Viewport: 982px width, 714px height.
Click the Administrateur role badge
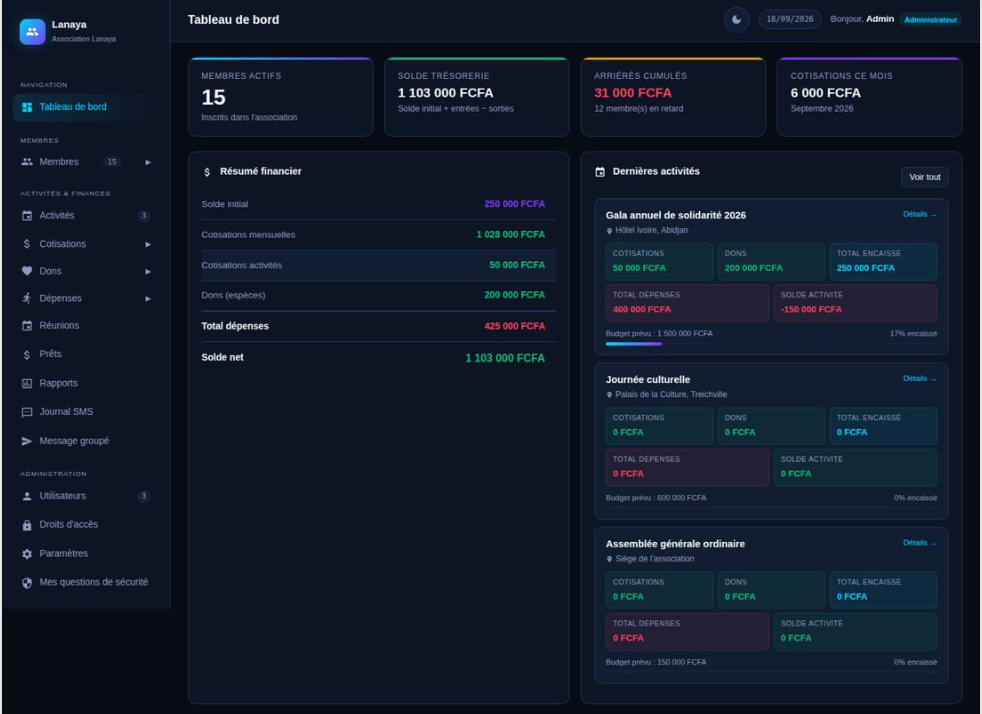tap(930, 19)
